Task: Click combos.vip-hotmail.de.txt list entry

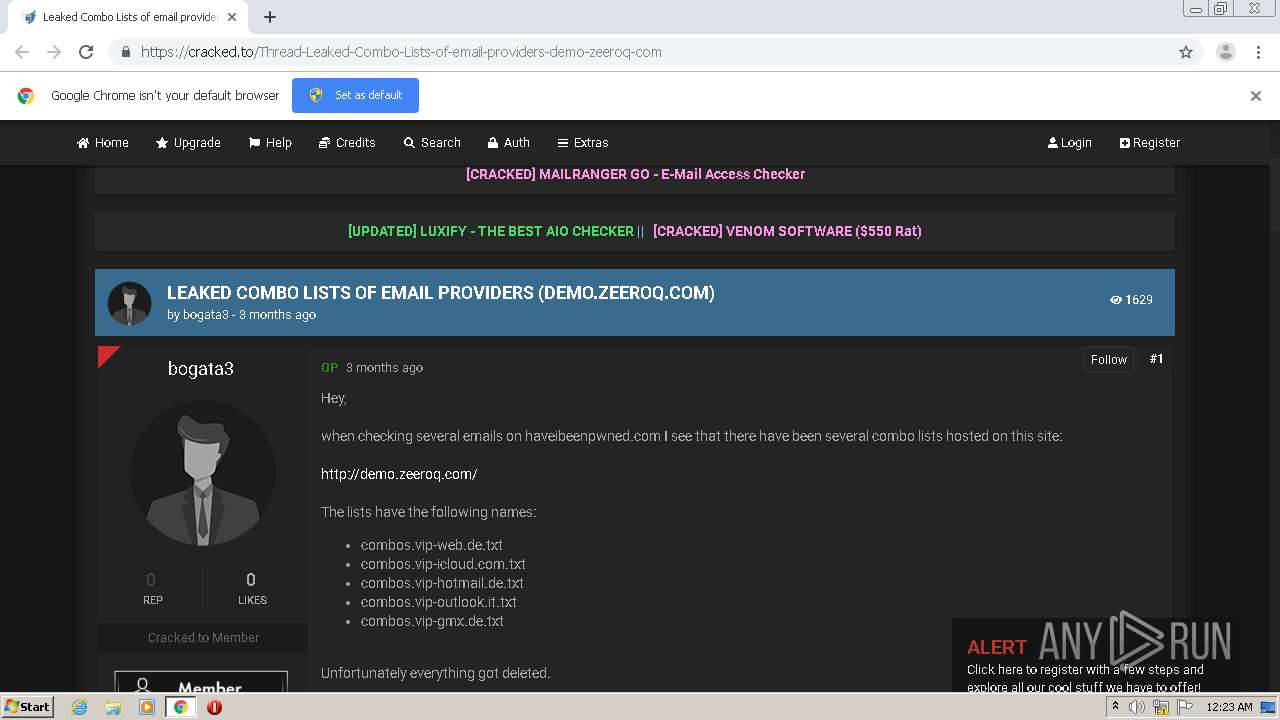Action: (442, 583)
